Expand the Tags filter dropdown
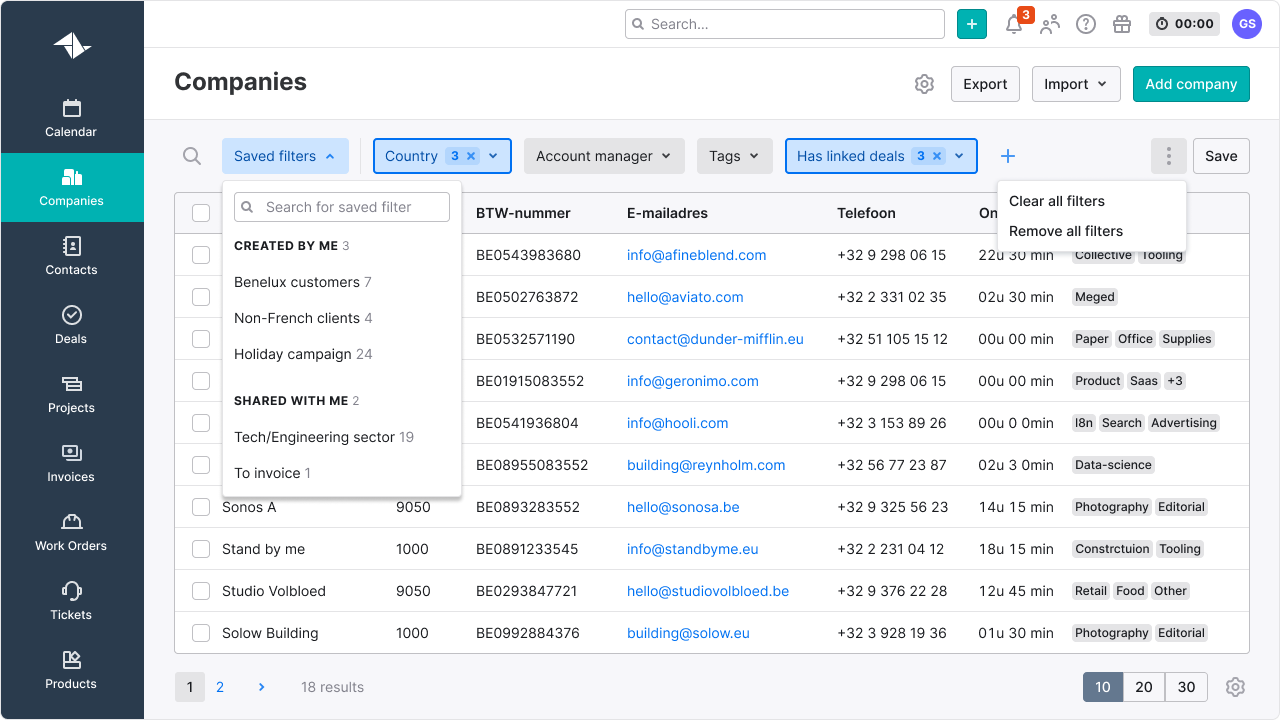Image resolution: width=1280 pixels, height=720 pixels. click(x=734, y=156)
